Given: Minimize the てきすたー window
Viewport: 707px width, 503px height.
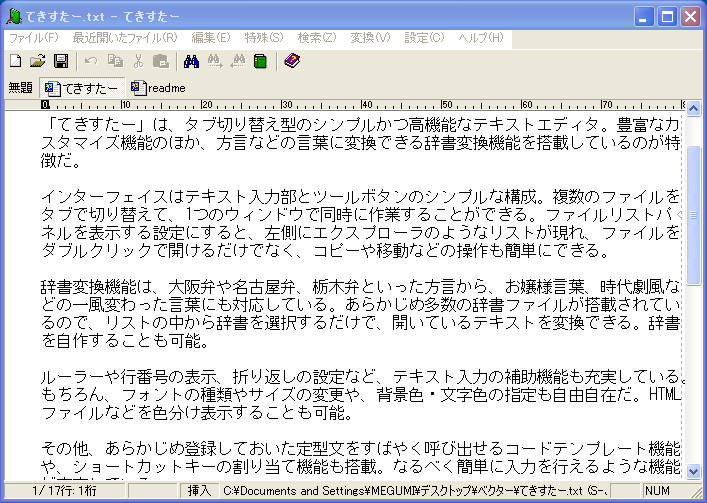Looking at the screenshot, I should (x=644, y=17).
